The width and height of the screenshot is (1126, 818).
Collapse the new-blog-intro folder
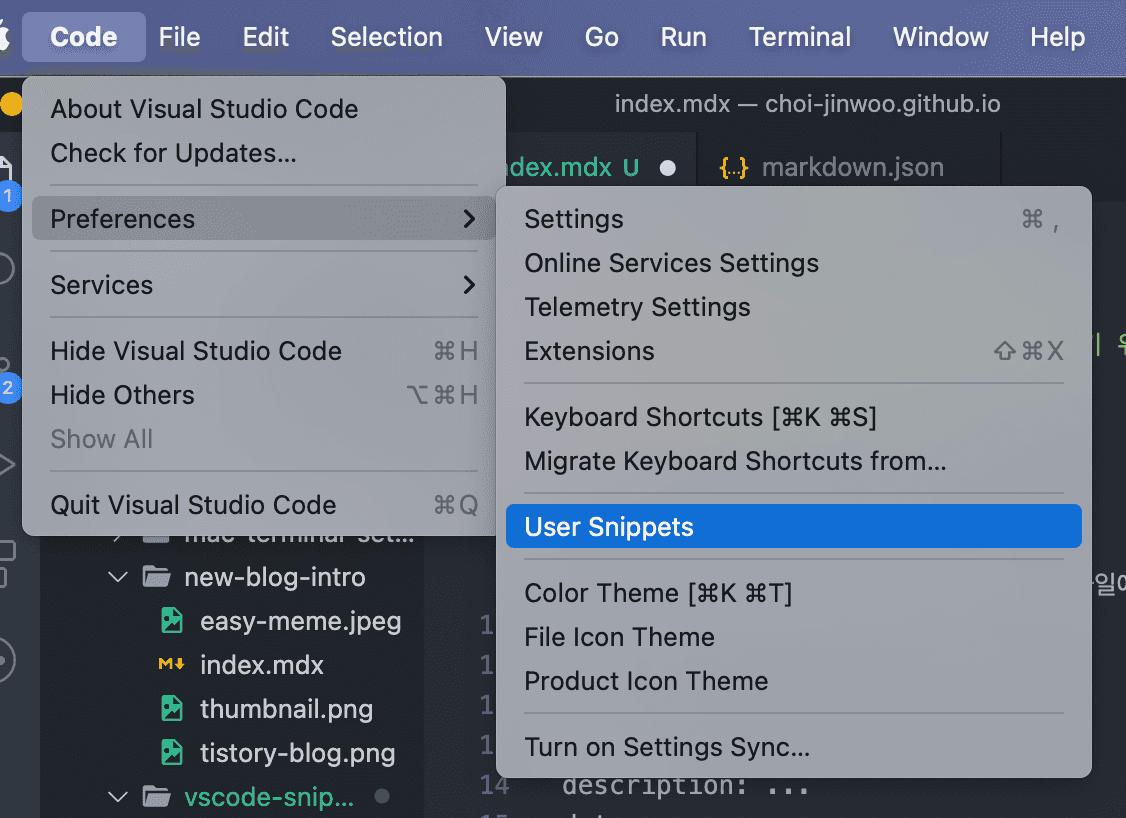click(117, 576)
